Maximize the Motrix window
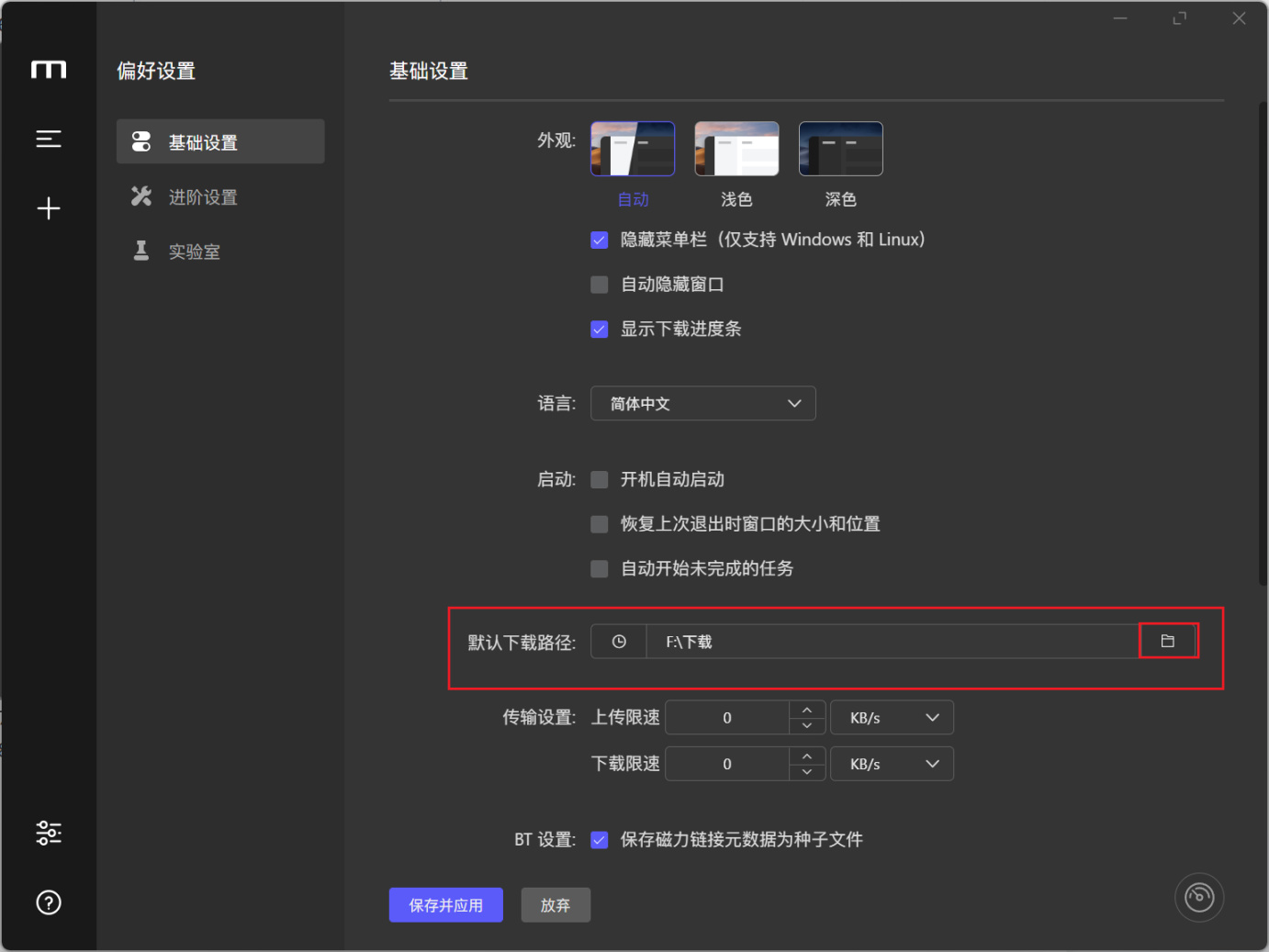This screenshot has width=1269, height=952. (x=1180, y=18)
